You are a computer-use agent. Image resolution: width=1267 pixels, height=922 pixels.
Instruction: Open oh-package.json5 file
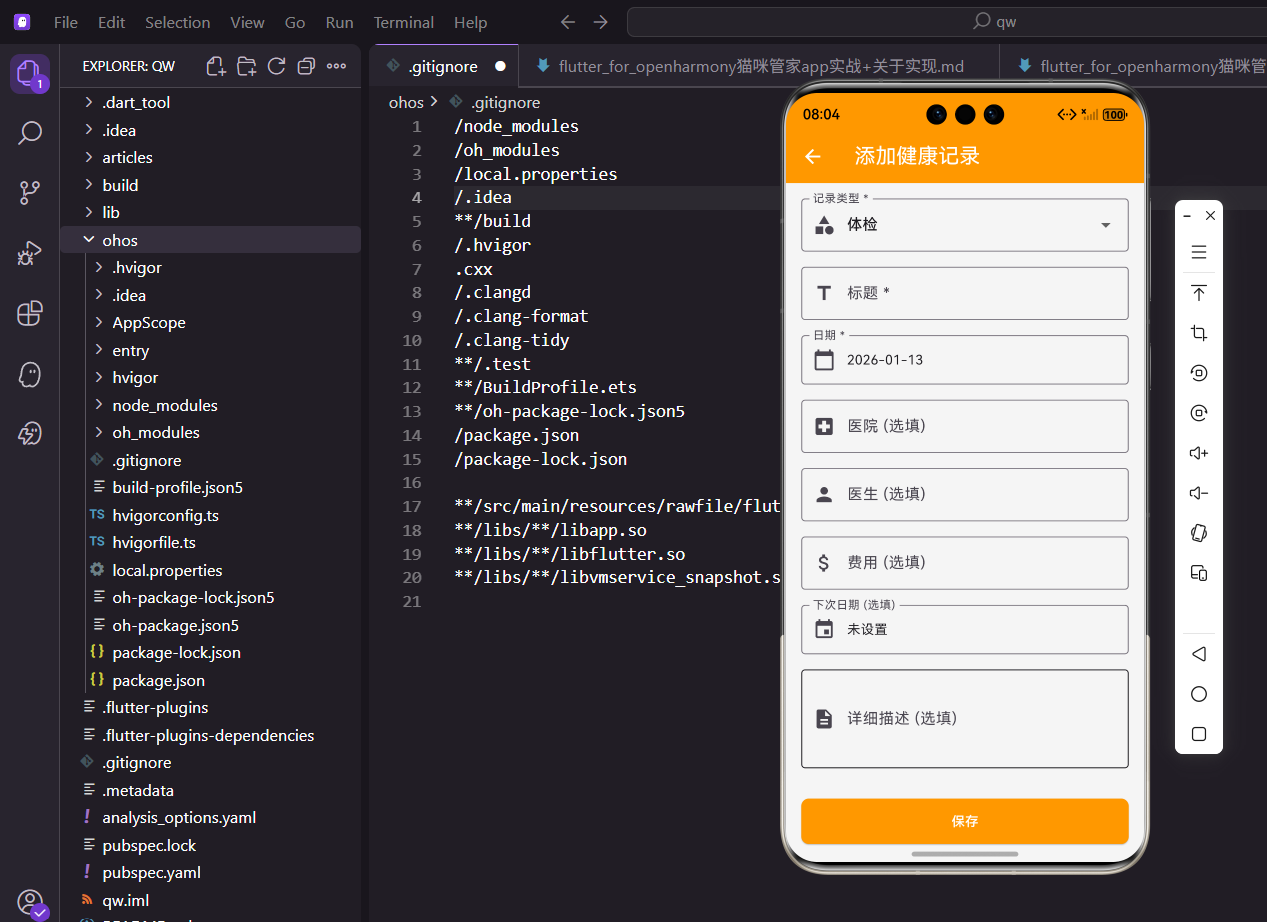(175, 625)
